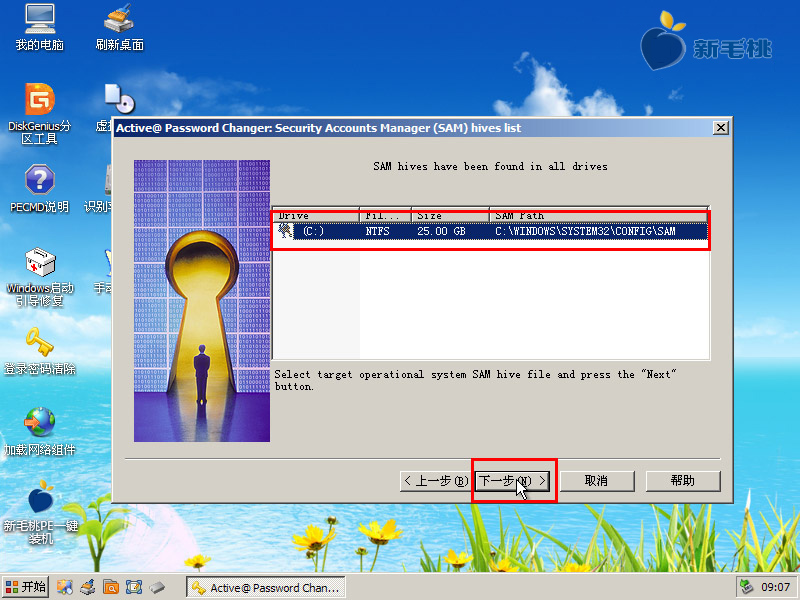The width and height of the screenshot is (800, 600).
Task: Click the paintbrush quick launch taskbar icon
Action: pos(88,587)
